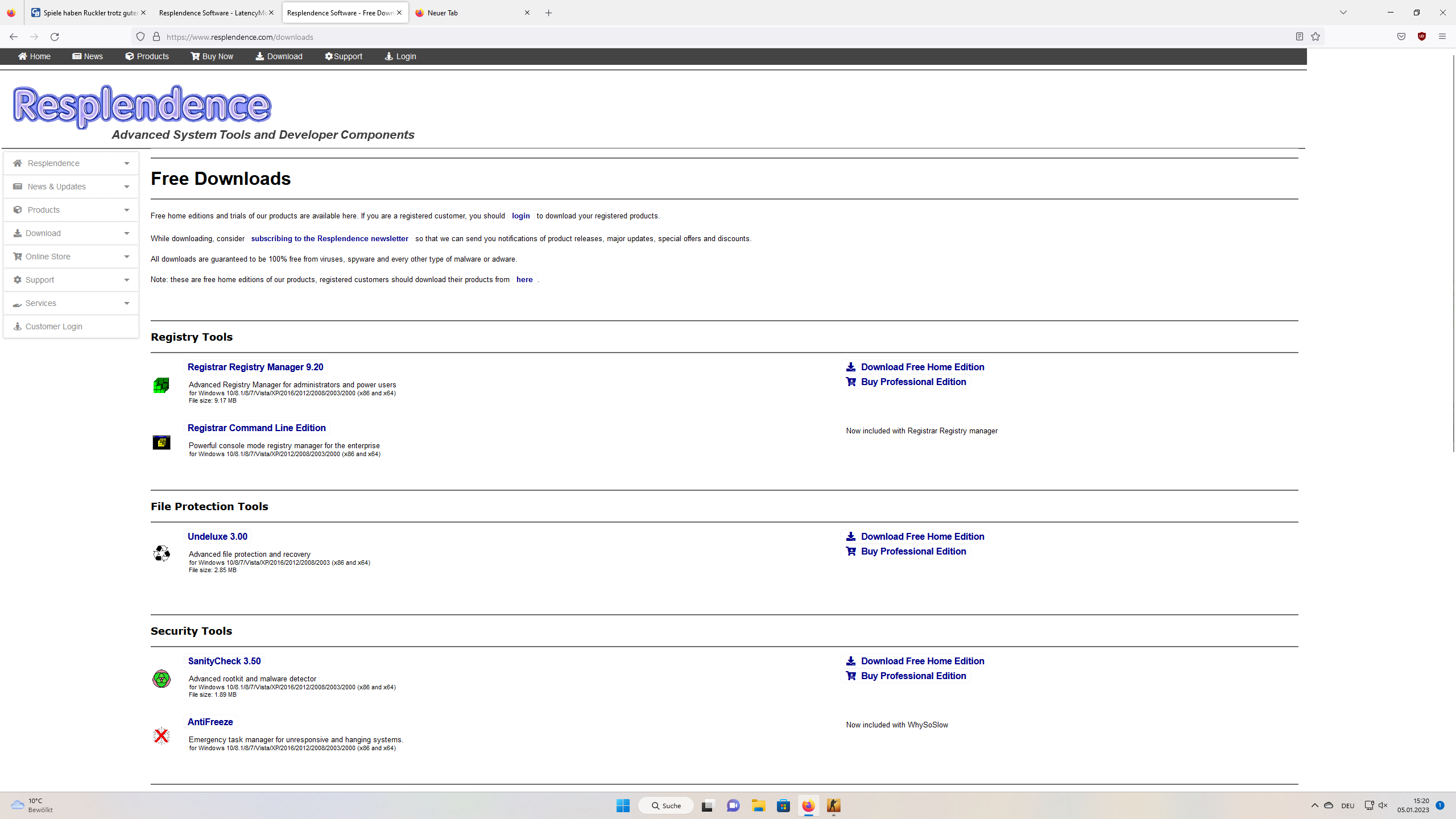Viewport: 1456px width, 819px height.
Task: Click the AntiFreeze red X icon
Action: (x=162, y=735)
